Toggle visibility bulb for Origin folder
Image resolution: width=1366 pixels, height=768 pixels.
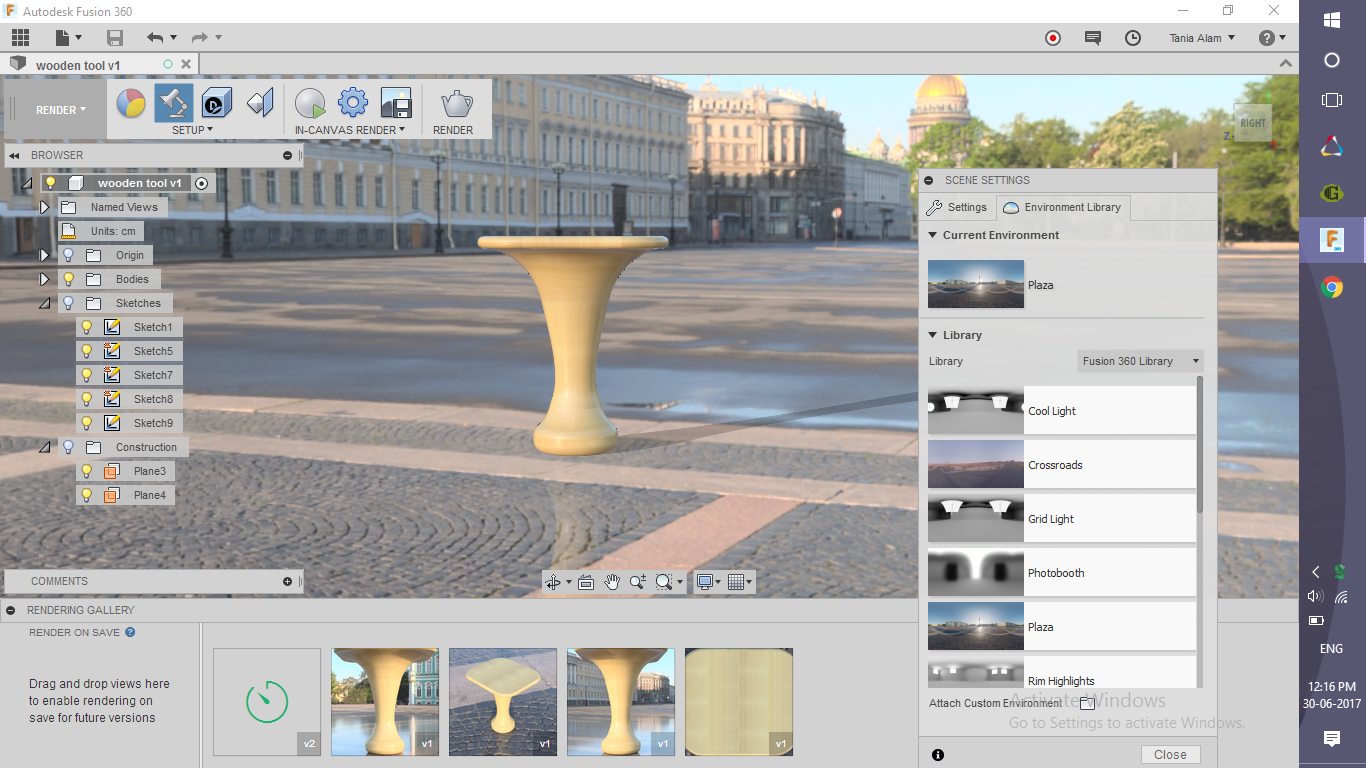69,255
